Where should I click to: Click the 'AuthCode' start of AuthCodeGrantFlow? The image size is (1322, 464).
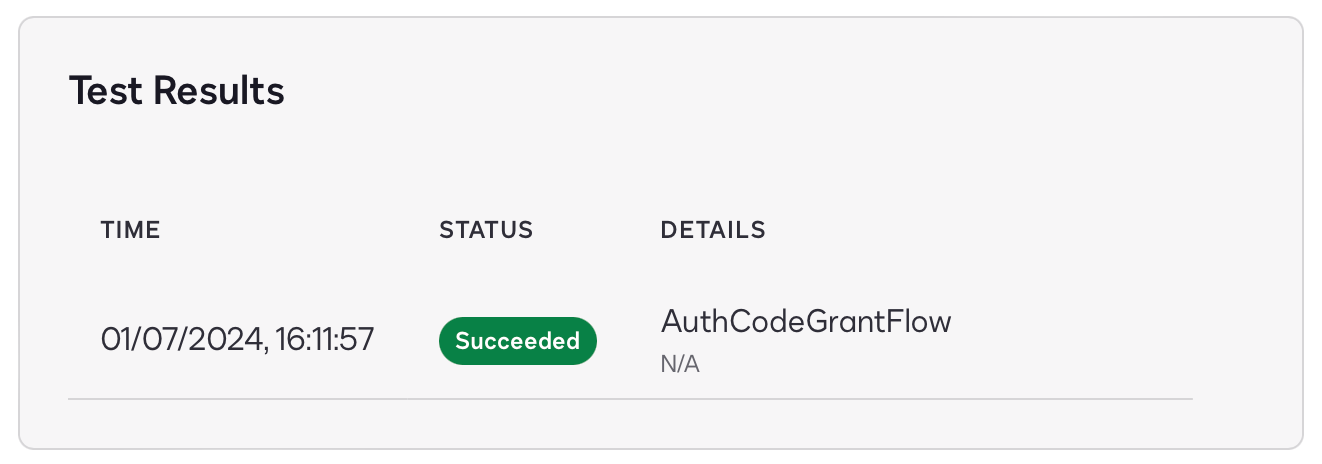(712, 322)
